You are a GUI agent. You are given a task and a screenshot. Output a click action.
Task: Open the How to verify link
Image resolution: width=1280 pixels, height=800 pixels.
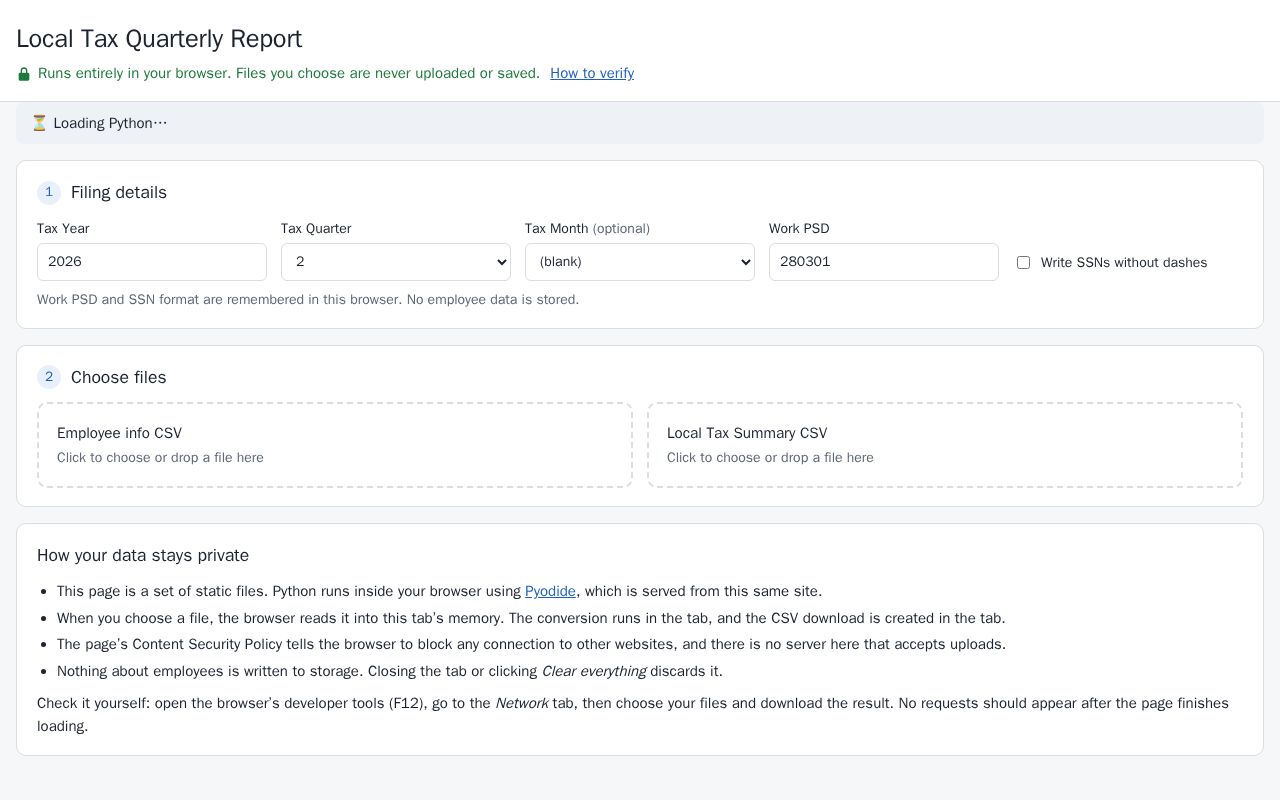click(592, 73)
